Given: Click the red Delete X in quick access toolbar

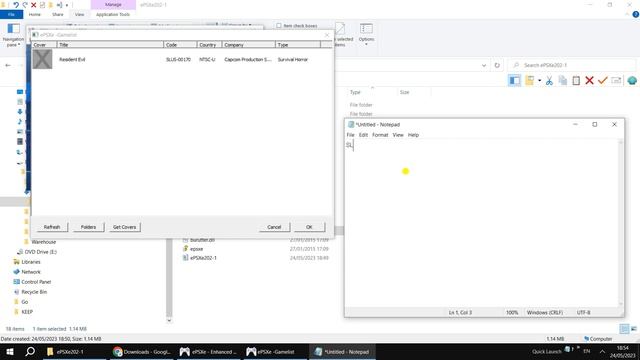Looking at the screenshot, I should (33, 5).
